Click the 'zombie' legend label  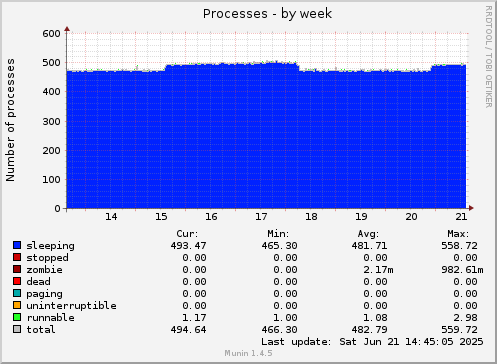pyautogui.click(x=44, y=270)
